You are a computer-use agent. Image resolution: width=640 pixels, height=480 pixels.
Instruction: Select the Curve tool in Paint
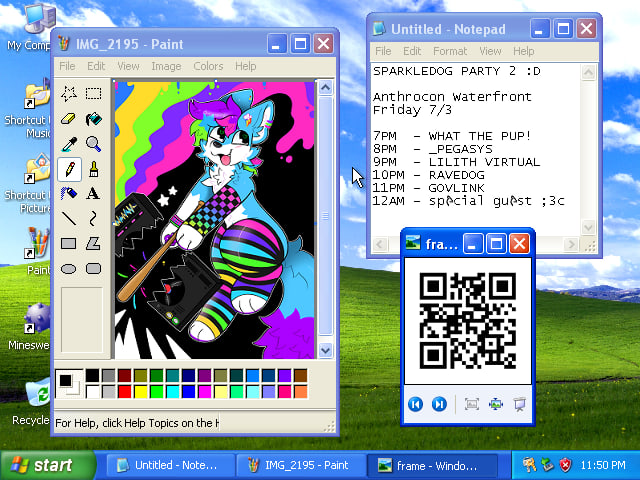coord(93,219)
